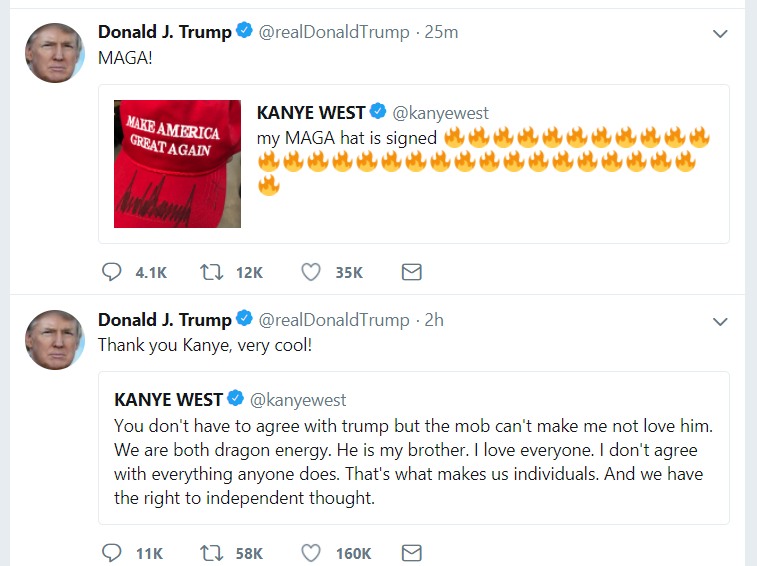Open the 2h timestamp link
This screenshot has height=566, width=757.
[434, 320]
